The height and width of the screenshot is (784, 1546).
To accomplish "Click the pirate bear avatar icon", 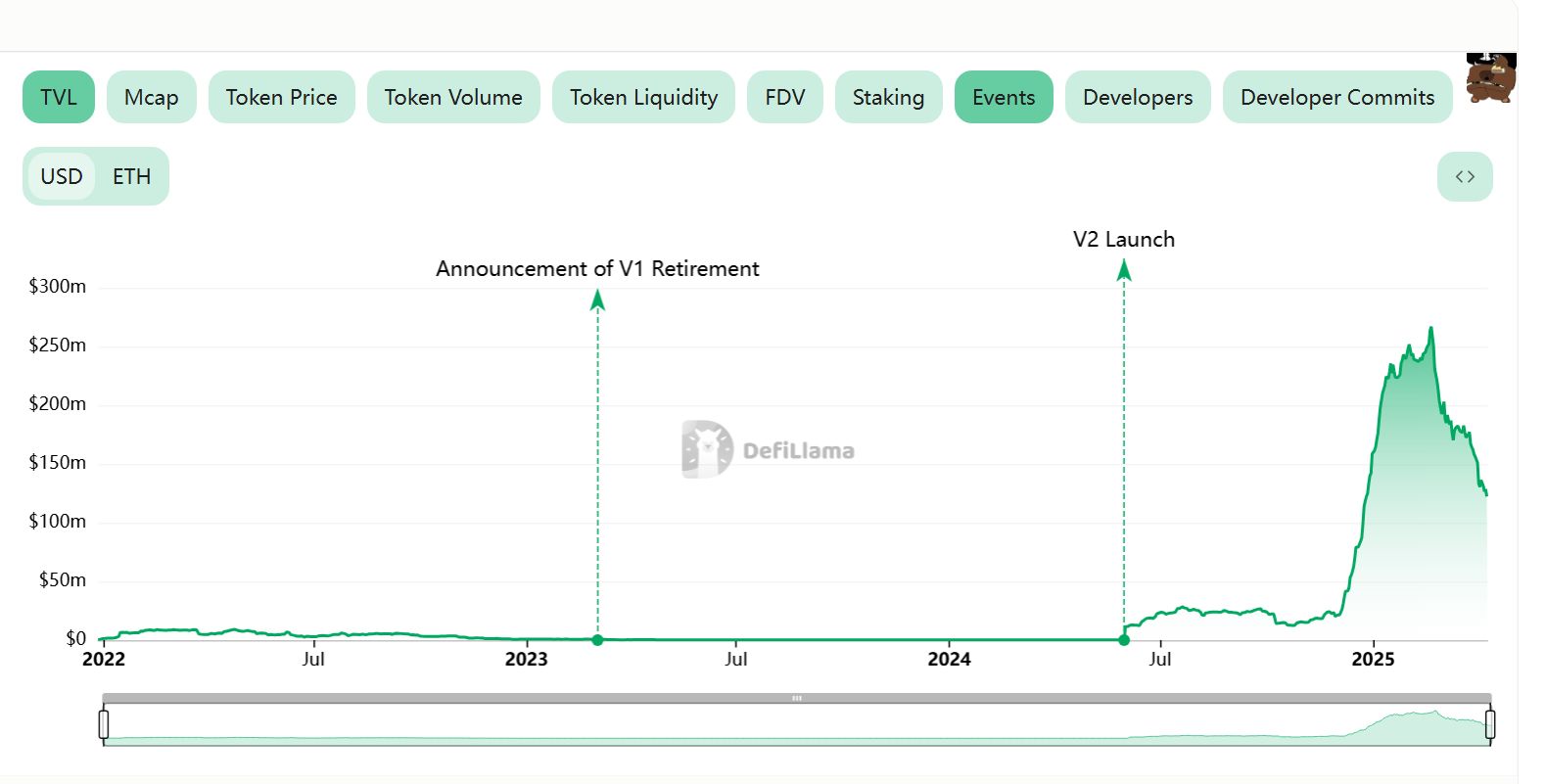I will click(1490, 78).
